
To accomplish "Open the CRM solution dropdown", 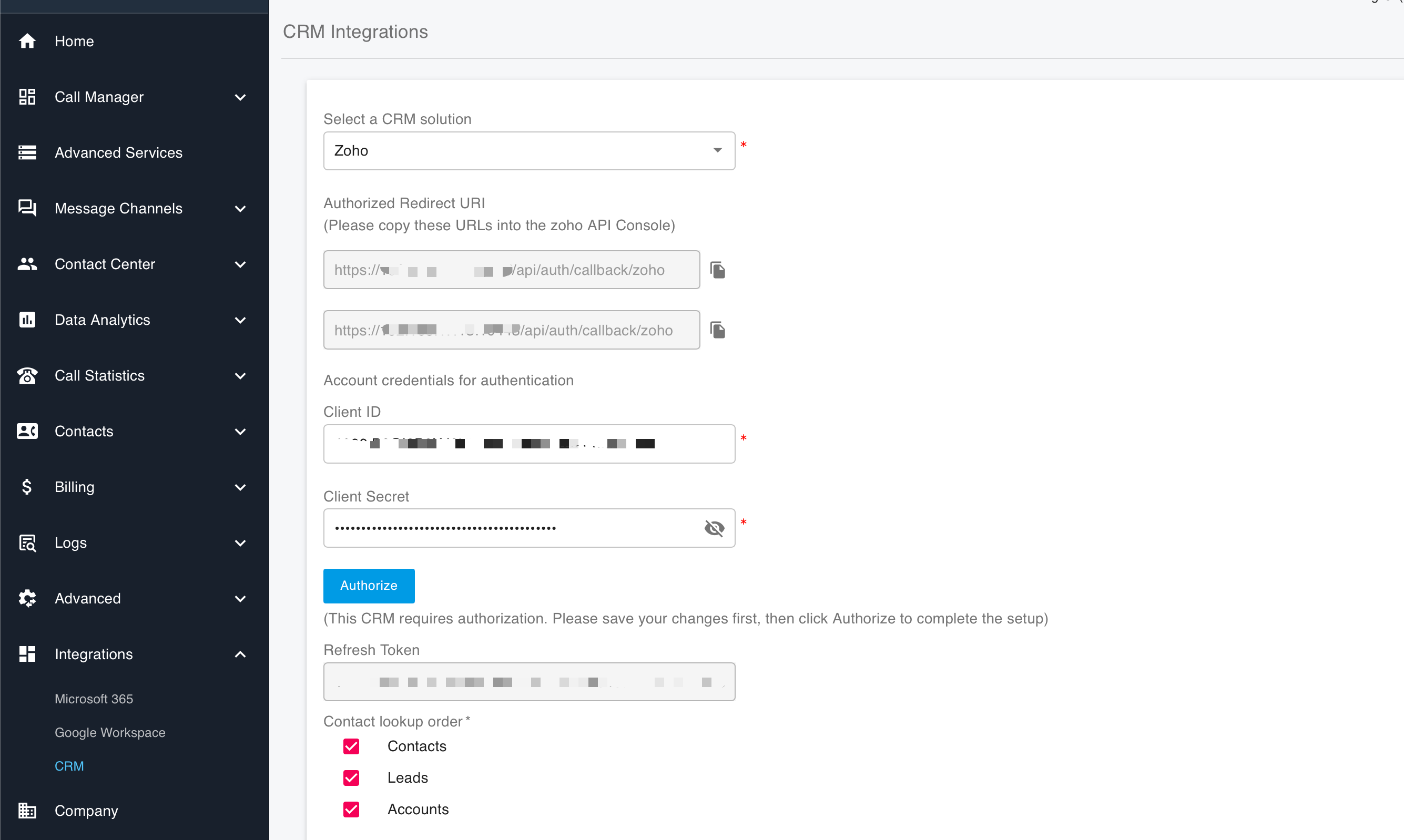I will pos(529,150).
